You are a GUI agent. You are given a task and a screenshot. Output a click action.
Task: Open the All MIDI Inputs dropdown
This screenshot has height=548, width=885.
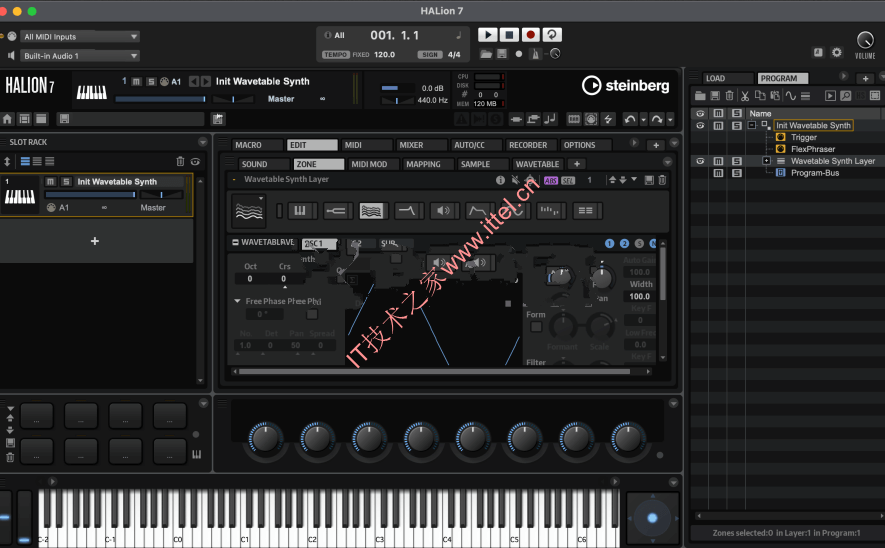pyautogui.click(x=80, y=37)
